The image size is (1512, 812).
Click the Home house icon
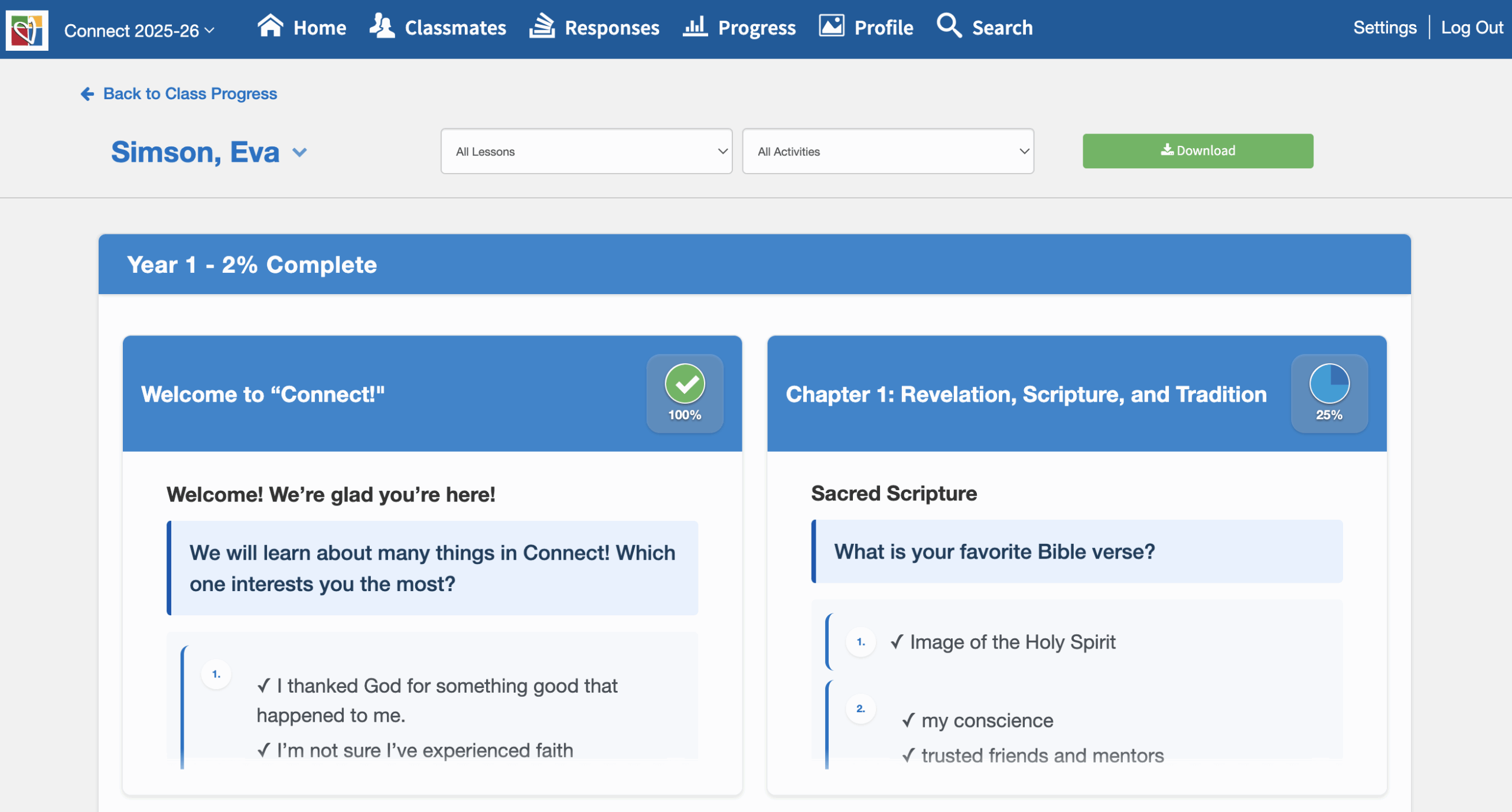(x=270, y=26)
